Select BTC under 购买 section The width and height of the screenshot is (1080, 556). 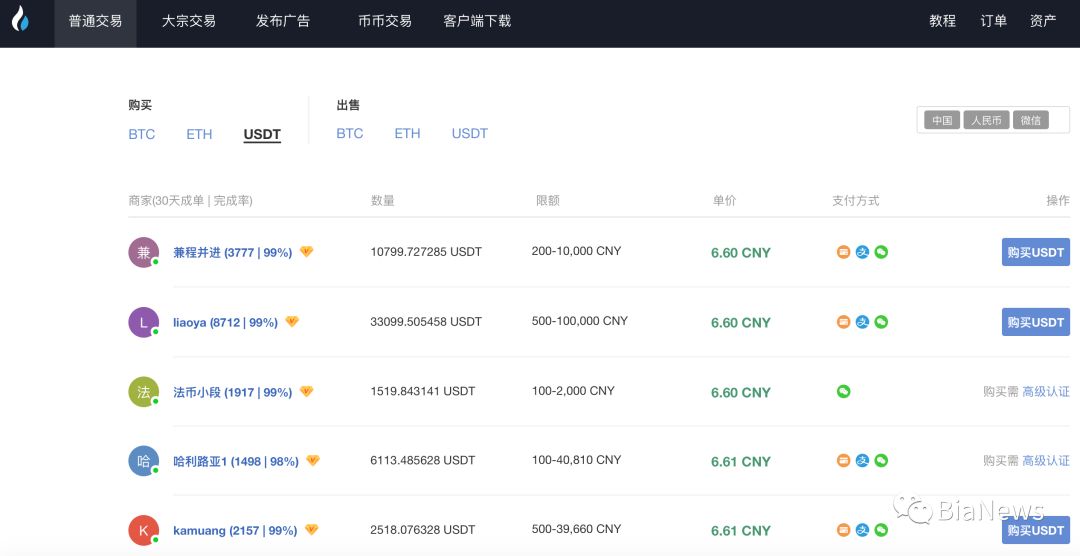142,134
